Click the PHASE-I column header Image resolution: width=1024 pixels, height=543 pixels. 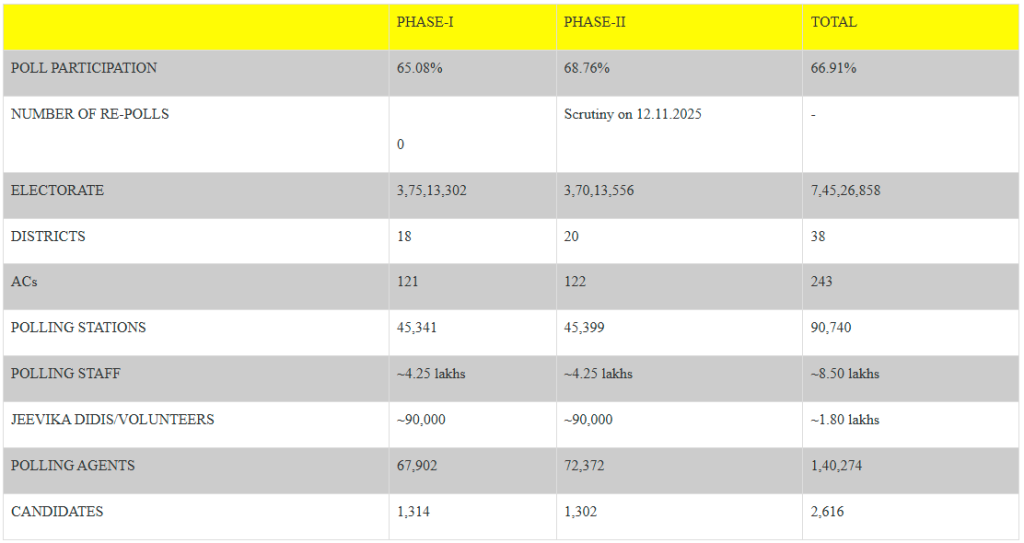pos(425,22)
